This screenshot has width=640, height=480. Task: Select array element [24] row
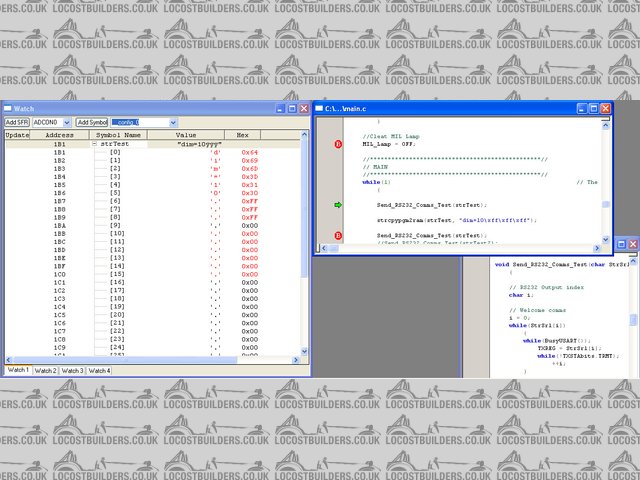pos(153,348)
